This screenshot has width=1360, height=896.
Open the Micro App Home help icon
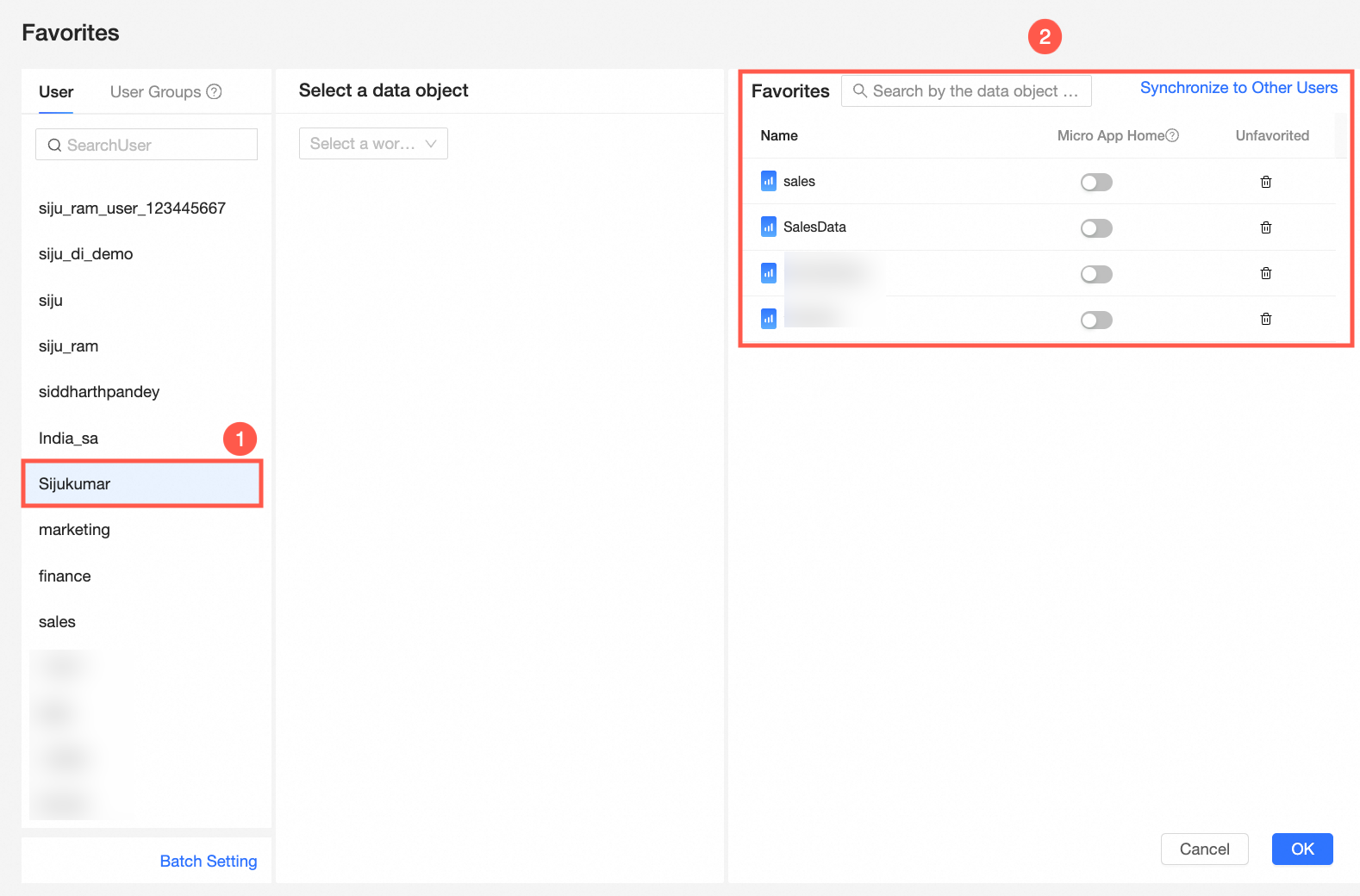(x=1172, y=135)
